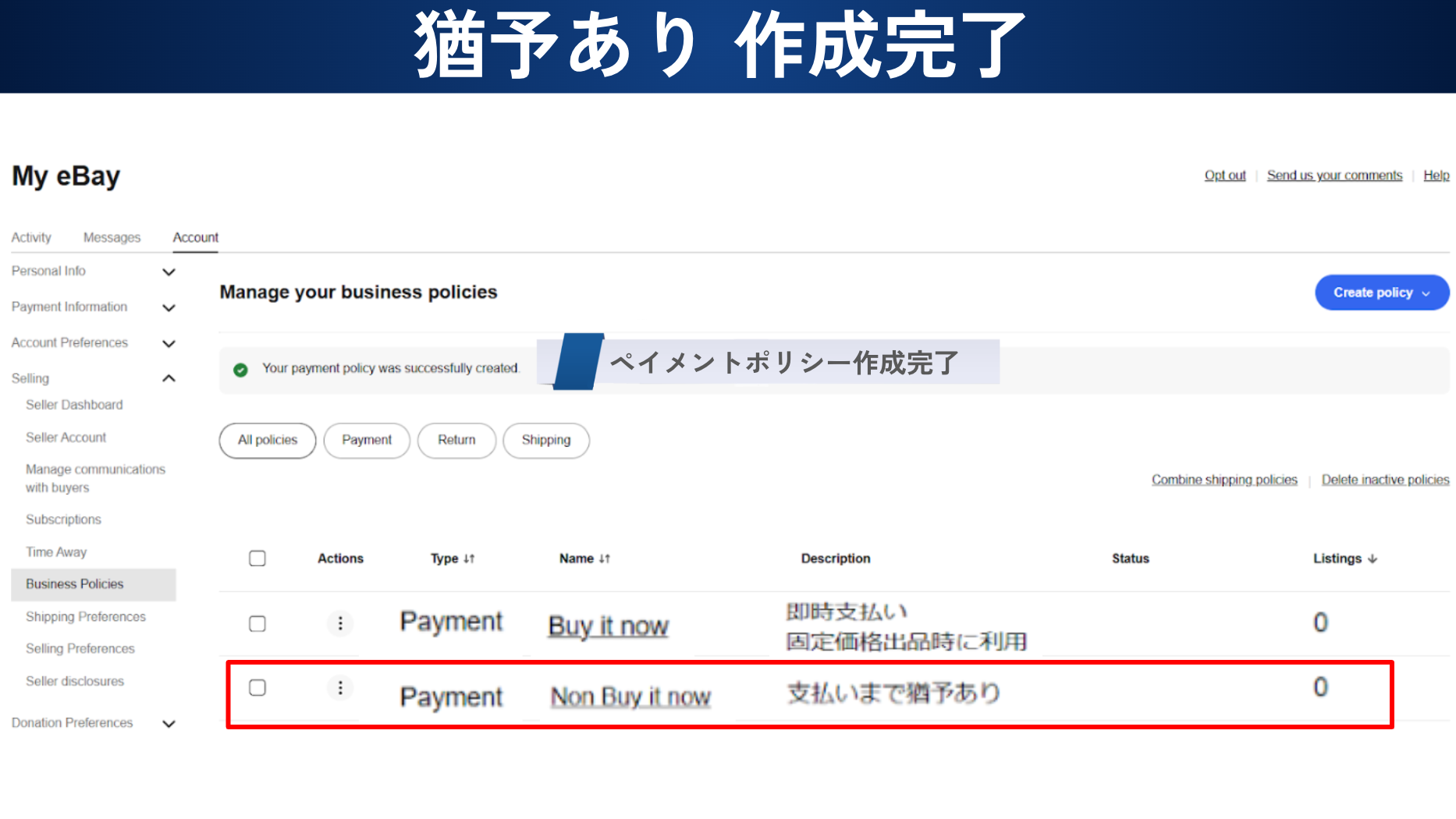This screenshot has height=819, width=1456.
Task: Open Seller Dashboard in sidebar
Action: (x=74, y=406)
